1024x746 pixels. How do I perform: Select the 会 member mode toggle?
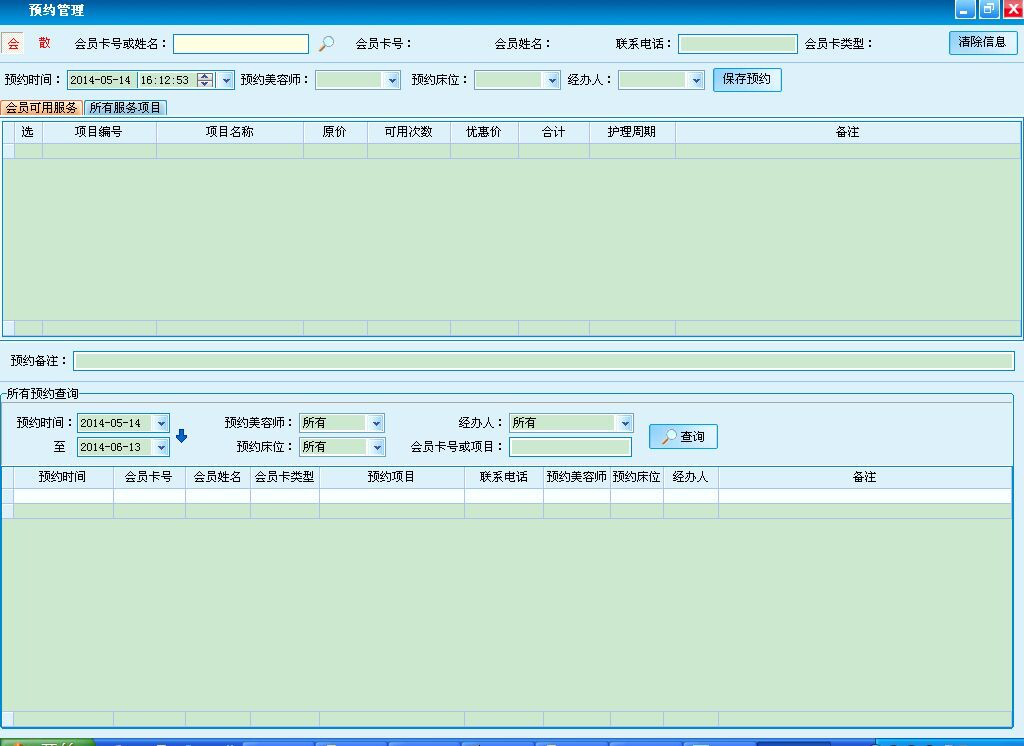click(x=13, y=44)
